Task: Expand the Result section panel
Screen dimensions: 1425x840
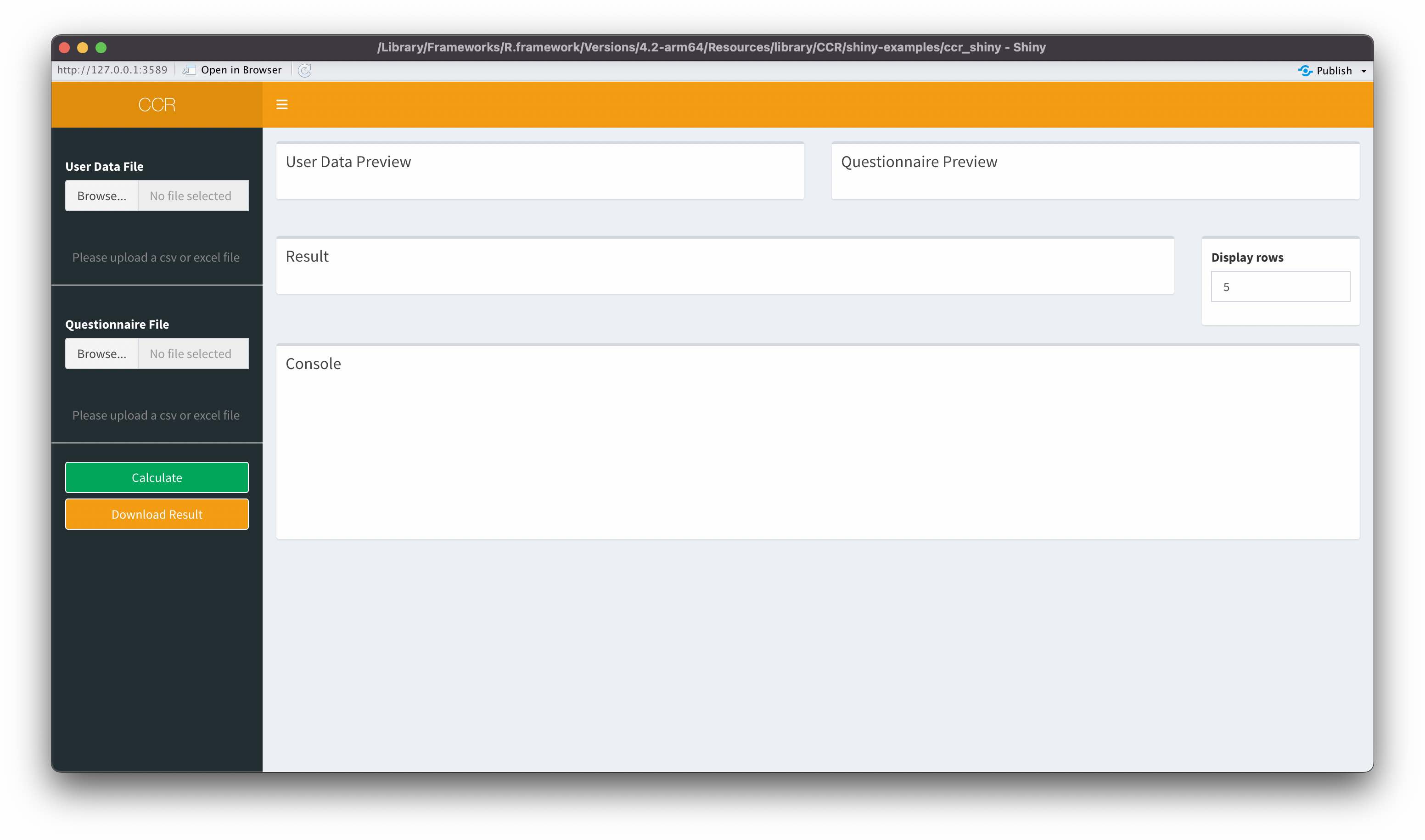Action: pos(308,256)
